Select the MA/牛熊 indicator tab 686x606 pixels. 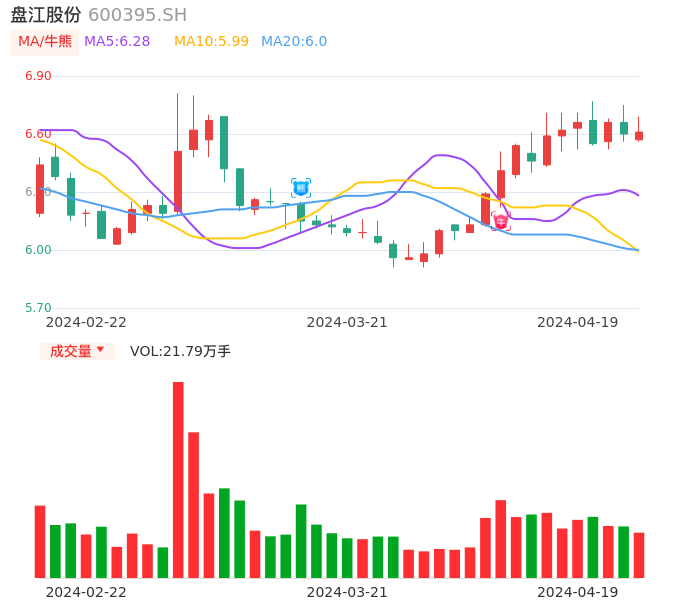click(x=45, y=42)
